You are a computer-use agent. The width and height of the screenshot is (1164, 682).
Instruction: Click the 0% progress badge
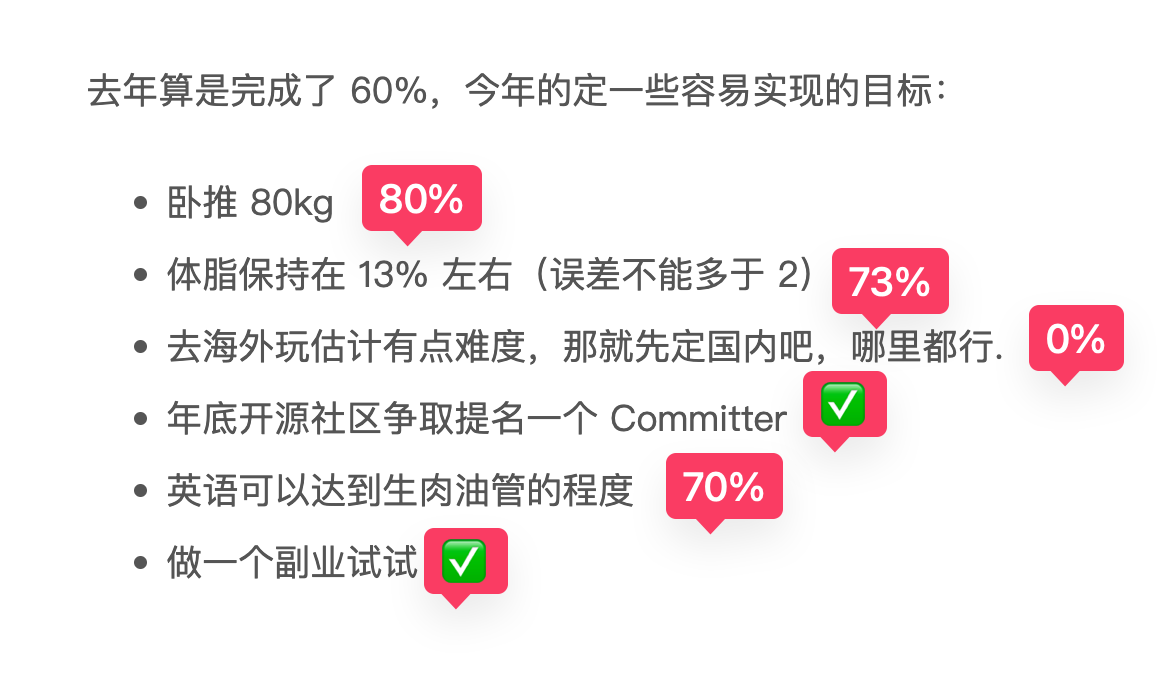pyautogui.click(x=1075, y=340)
